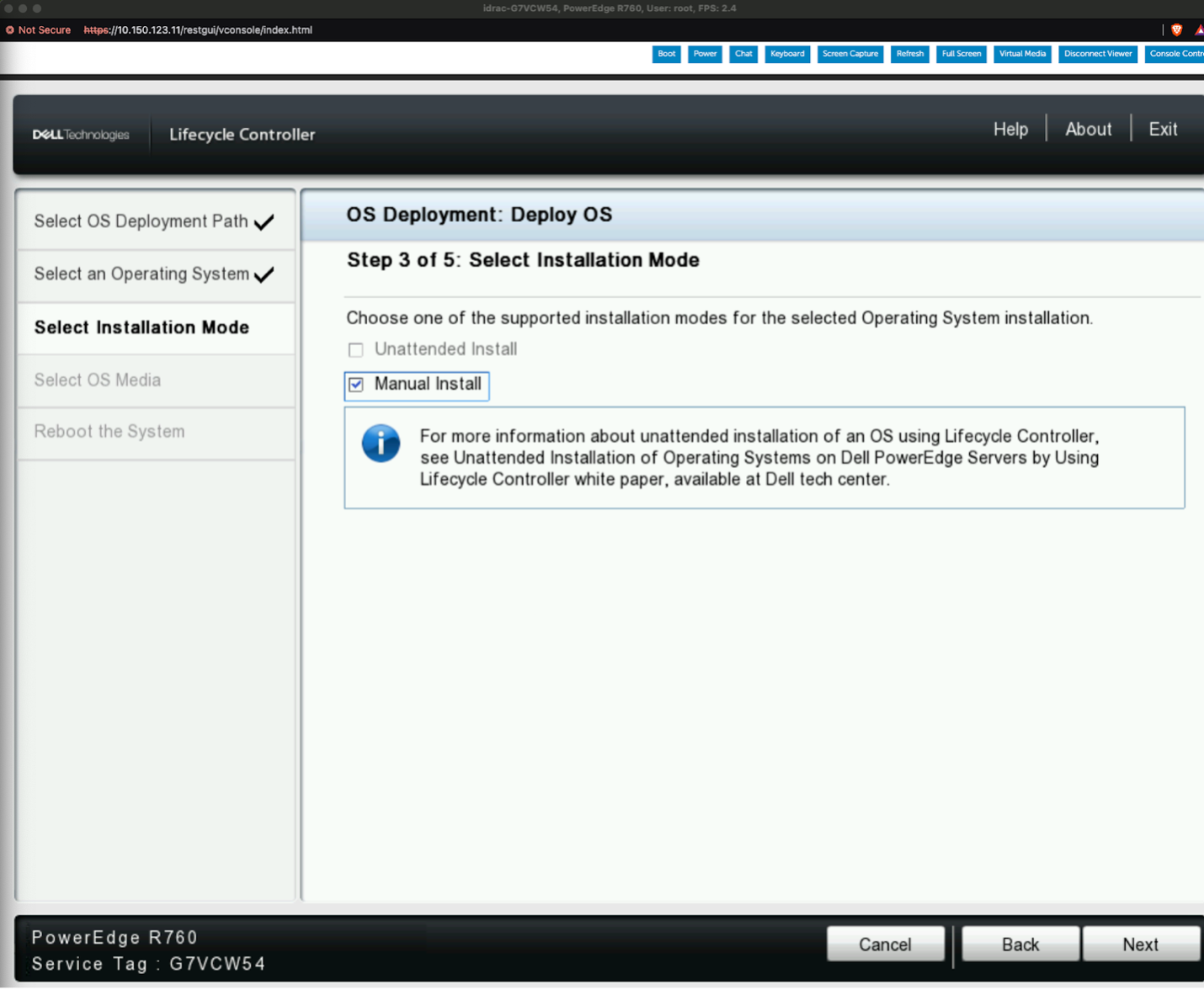Refresh the virtual console view
This screenshot has width=1204, height=990.
point(909,54)
